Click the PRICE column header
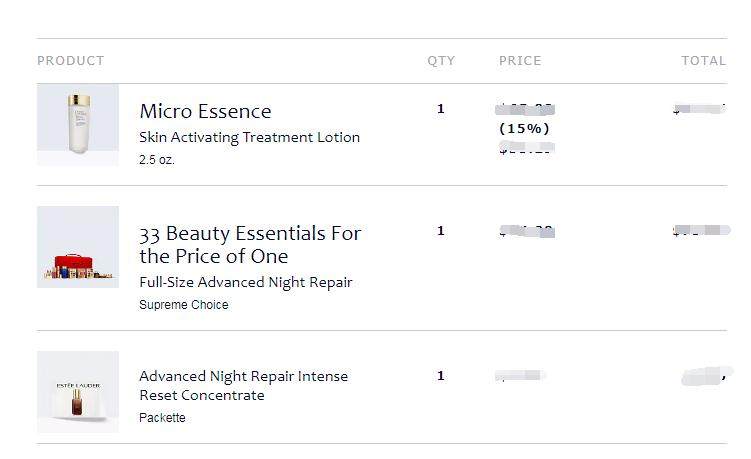Image resolution: width=751 pixels, height=459 pixels. click(x=520, y=61)
